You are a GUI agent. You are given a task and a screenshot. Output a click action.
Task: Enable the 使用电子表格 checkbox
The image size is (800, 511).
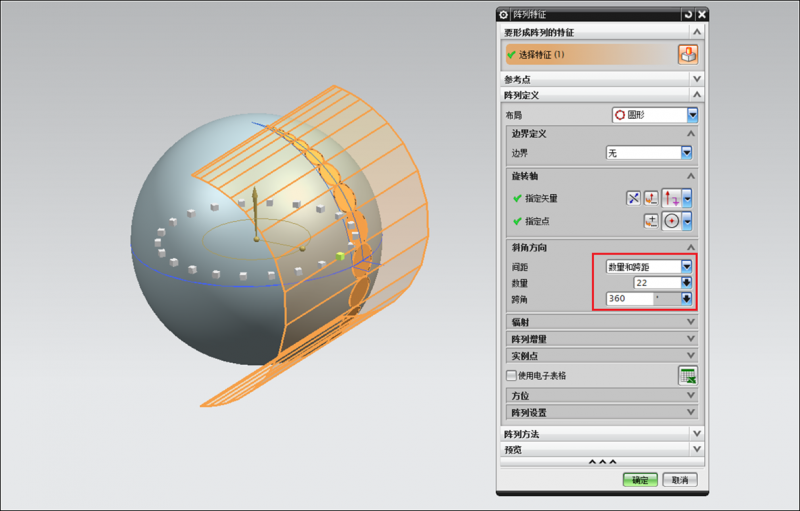(x=512, y=376)
